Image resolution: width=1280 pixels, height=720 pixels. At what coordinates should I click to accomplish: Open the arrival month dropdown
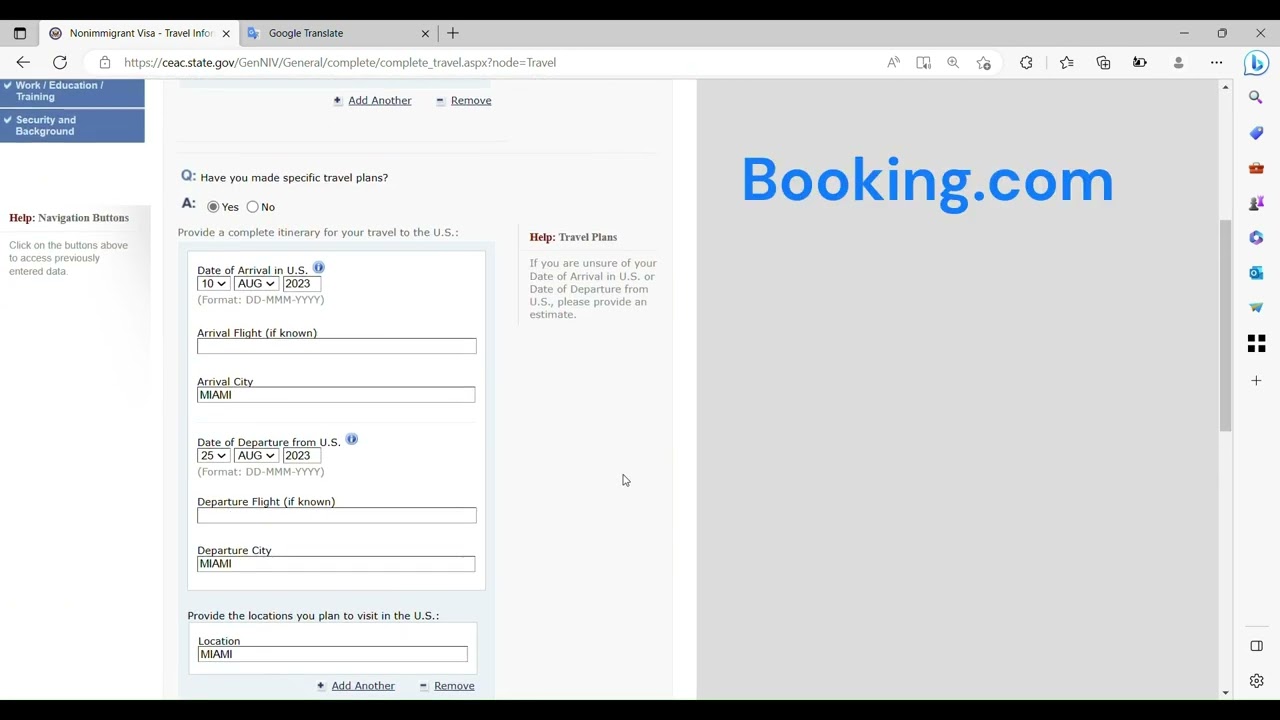[x=256, y=284]
